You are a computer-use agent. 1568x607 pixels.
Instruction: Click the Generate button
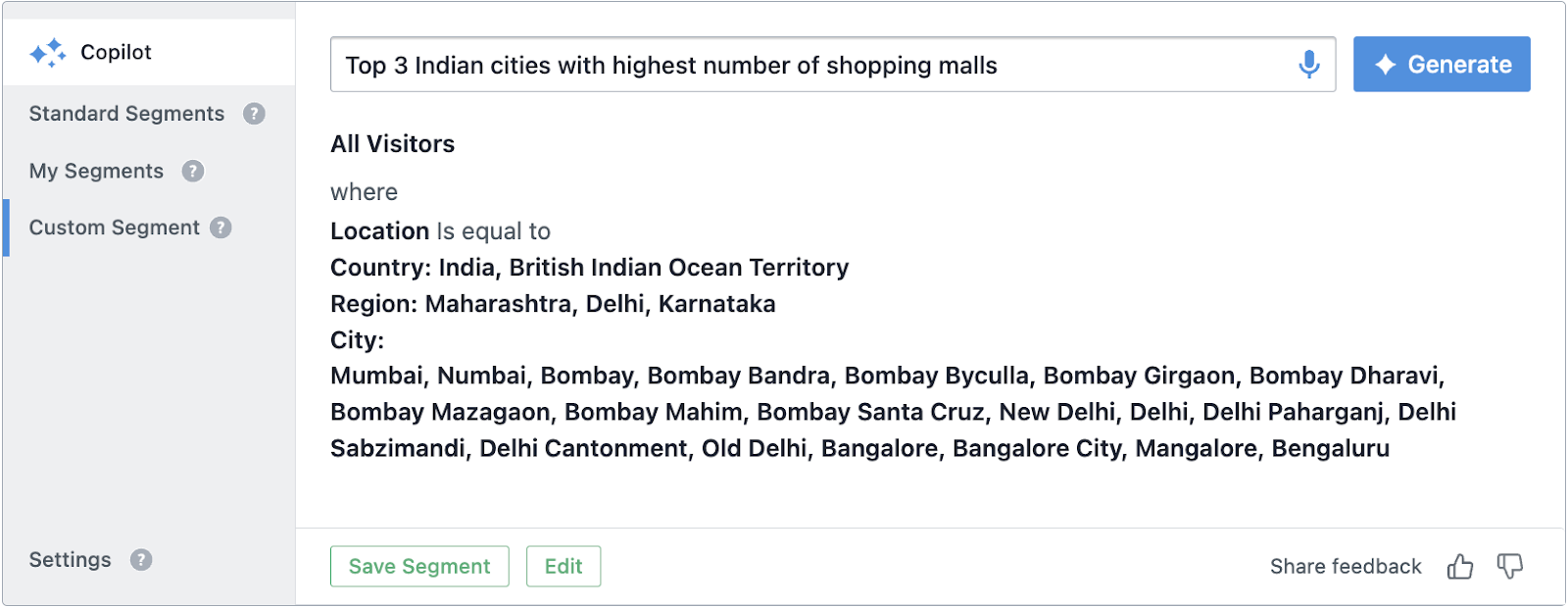[x=1442, y=65]
